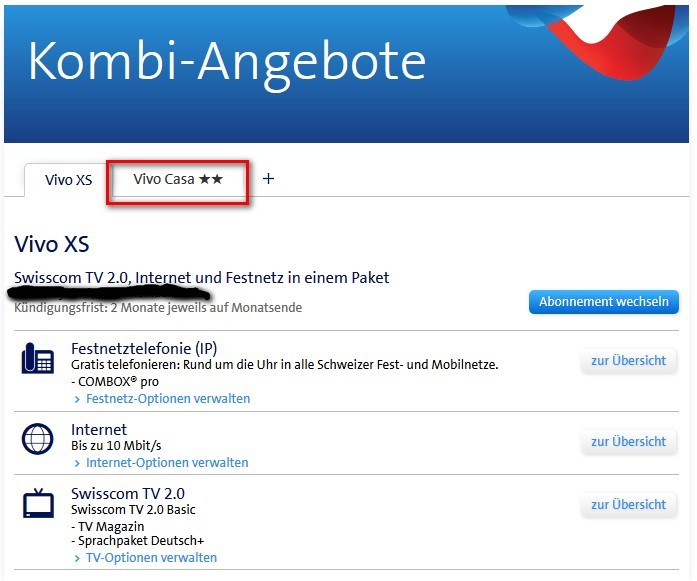Click the Vivo XS section heading
The height and width of the screenshot is (581, 697).
(x=51, y=244)
